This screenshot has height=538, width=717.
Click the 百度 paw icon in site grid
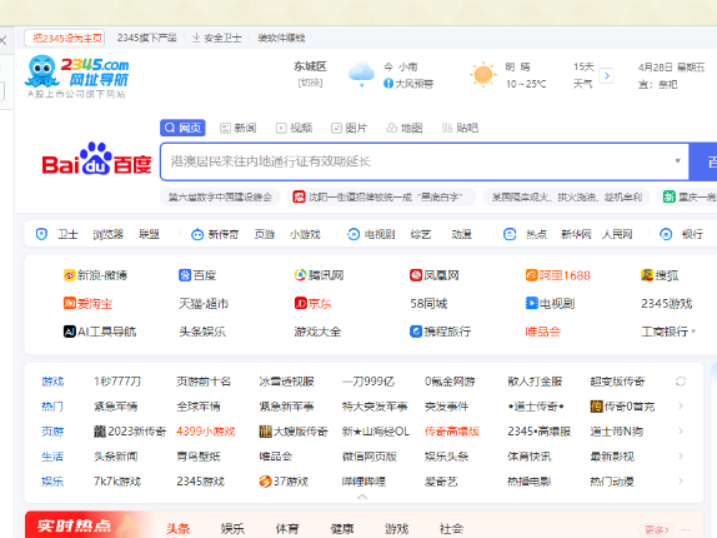pos(184,275)
